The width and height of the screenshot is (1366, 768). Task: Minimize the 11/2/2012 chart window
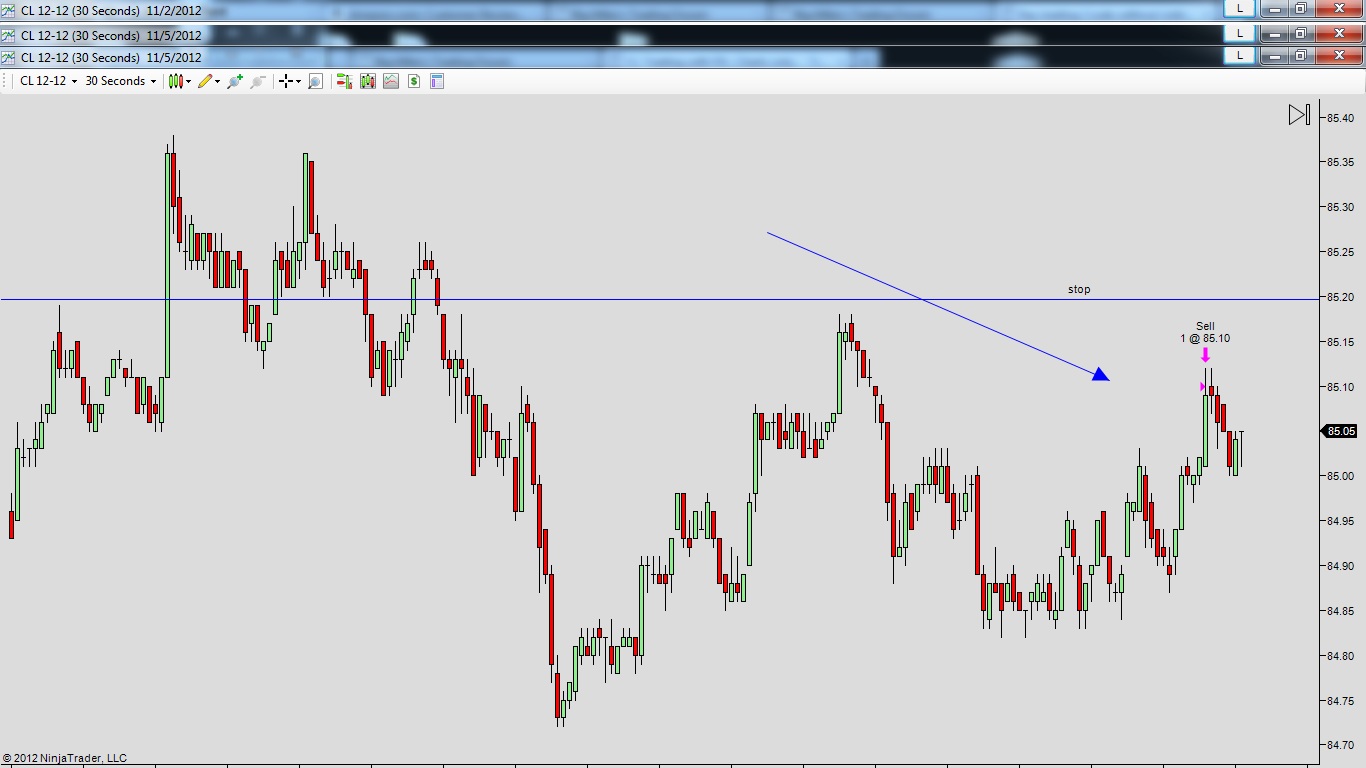[1273, 8]
